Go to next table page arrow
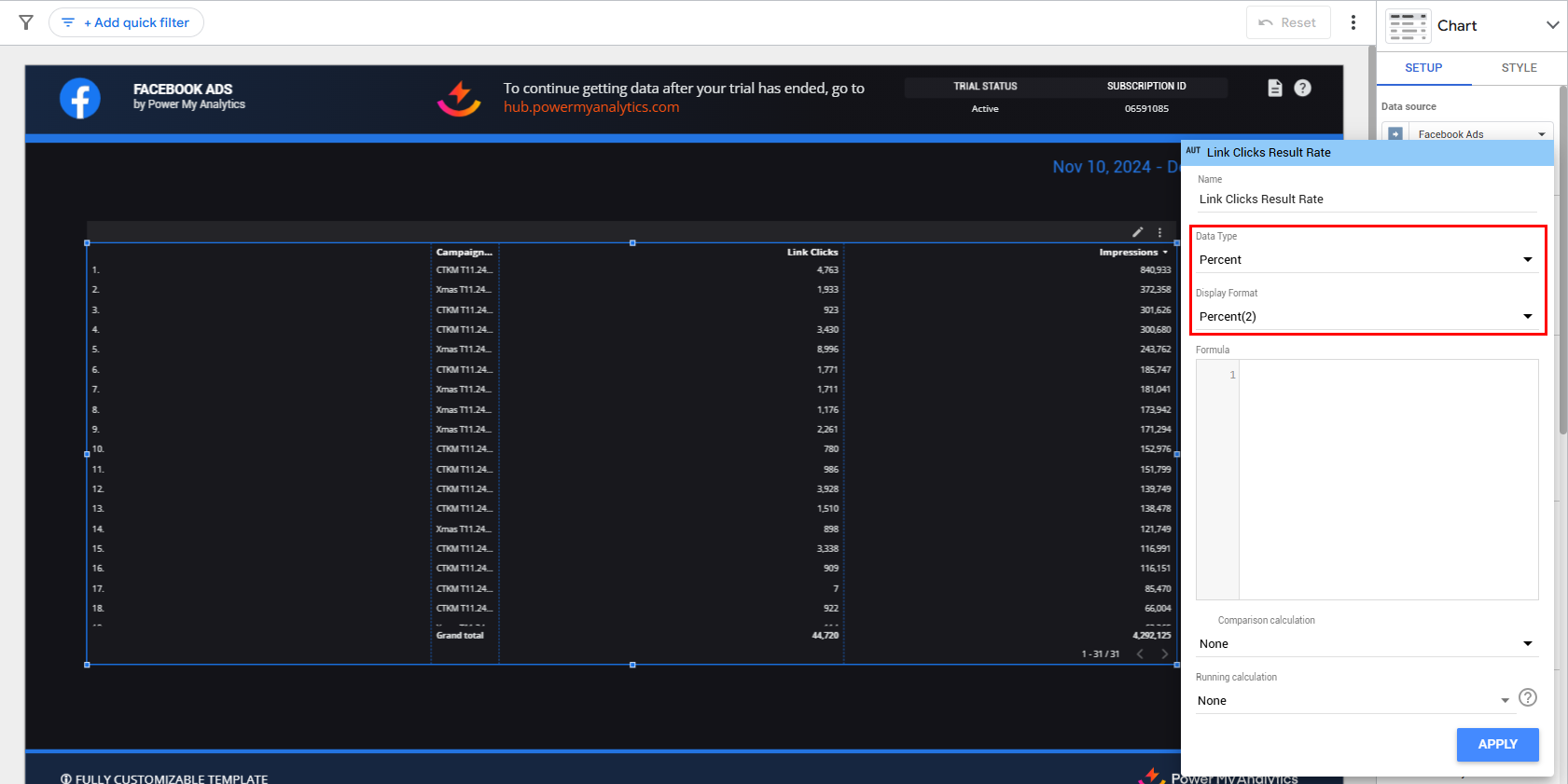The image size is (1568, 784). pos(1164,653)
